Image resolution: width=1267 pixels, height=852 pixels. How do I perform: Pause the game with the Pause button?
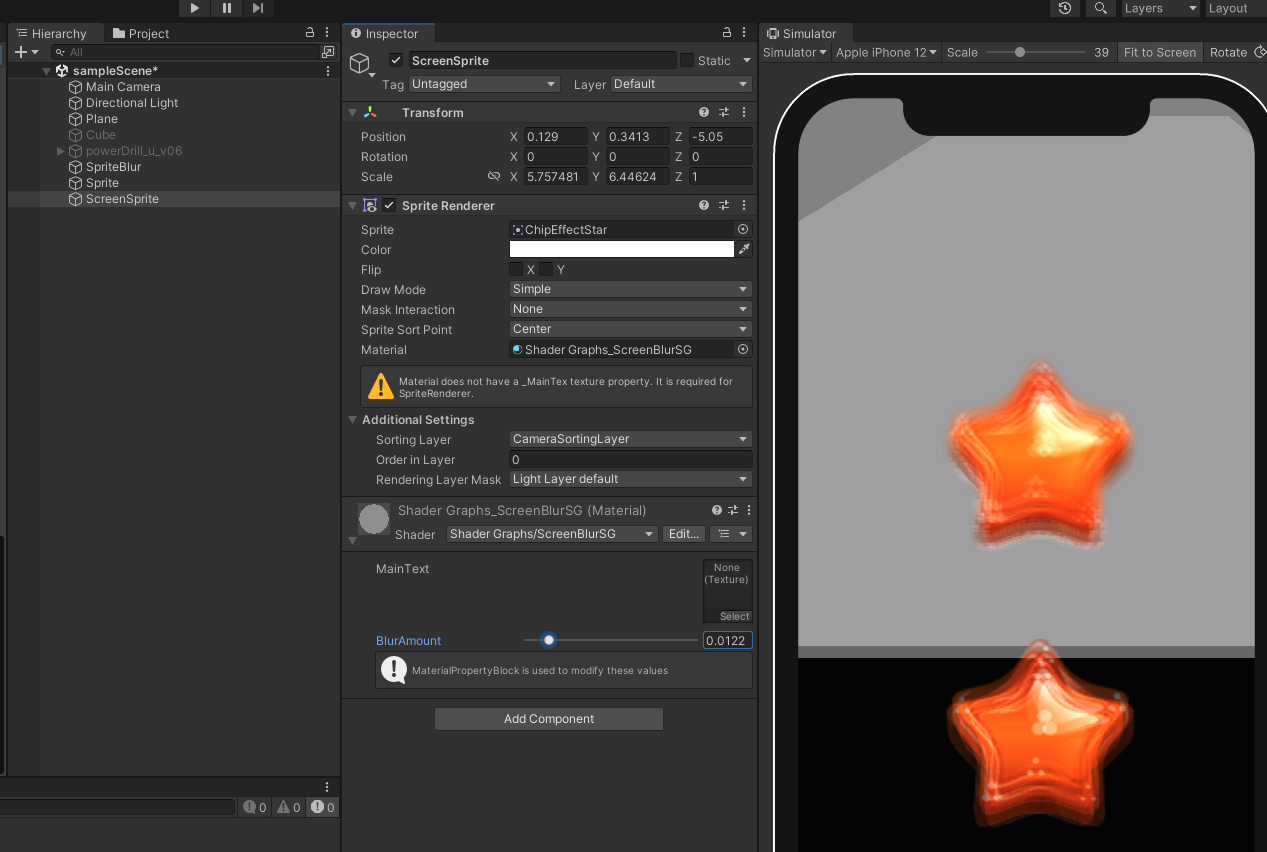pos(227,8)
